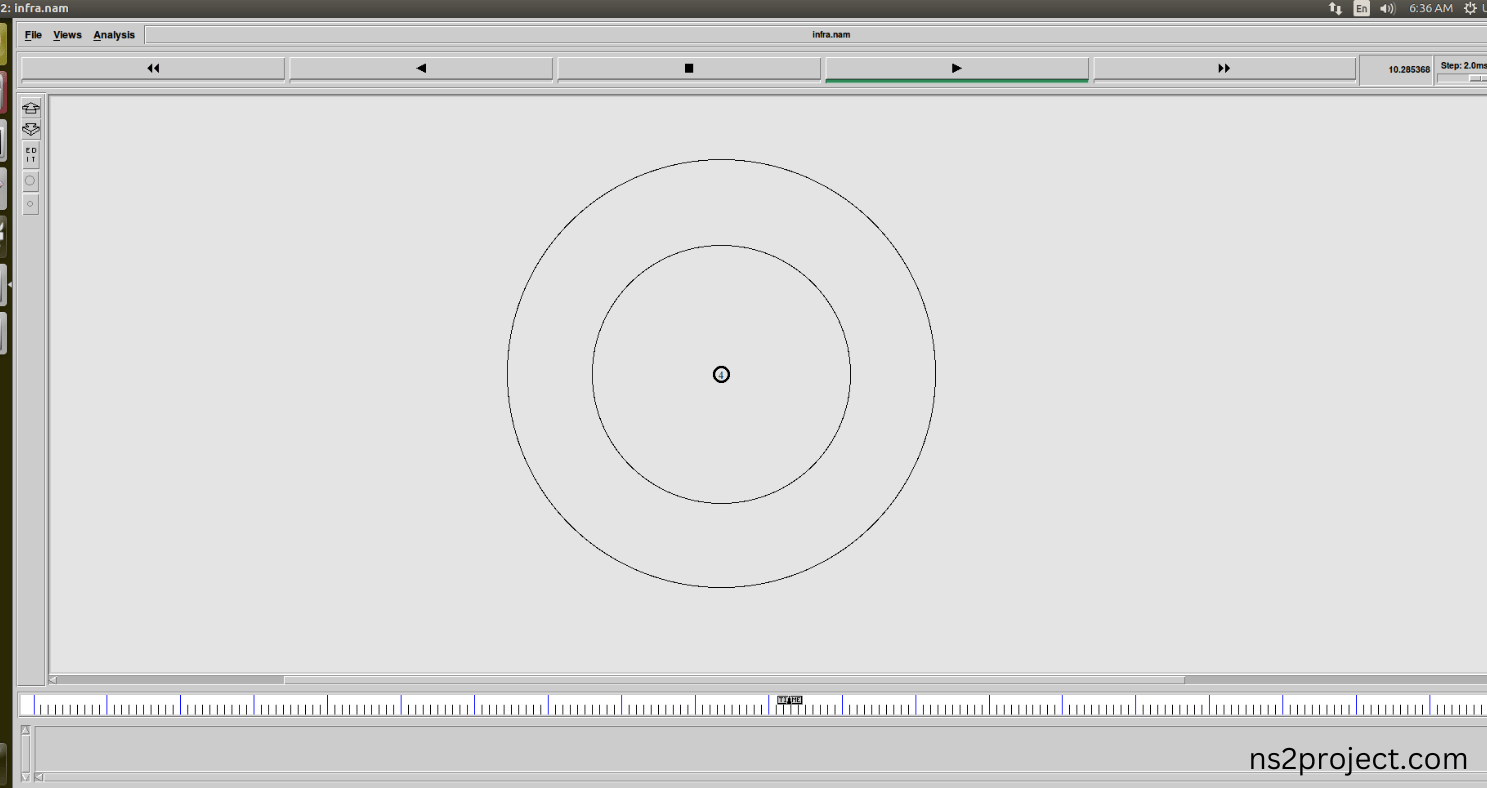Click the timeline position marker
Image resolution: width=1487 pixels, height=788 pixels.
point(790,700)
